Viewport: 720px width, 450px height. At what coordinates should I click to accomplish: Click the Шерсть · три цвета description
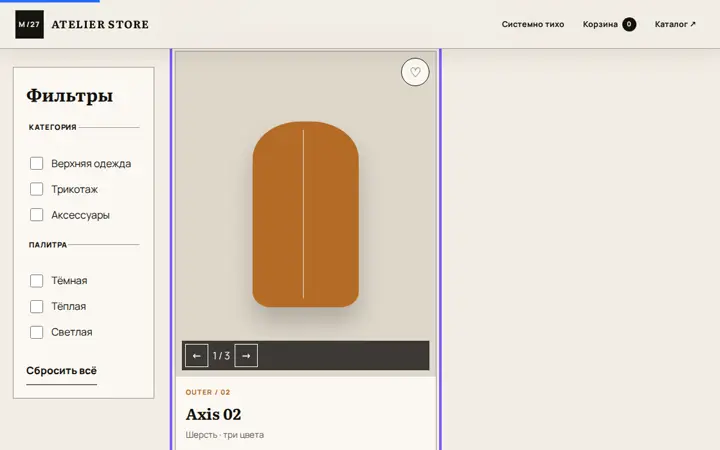[225, 435]
